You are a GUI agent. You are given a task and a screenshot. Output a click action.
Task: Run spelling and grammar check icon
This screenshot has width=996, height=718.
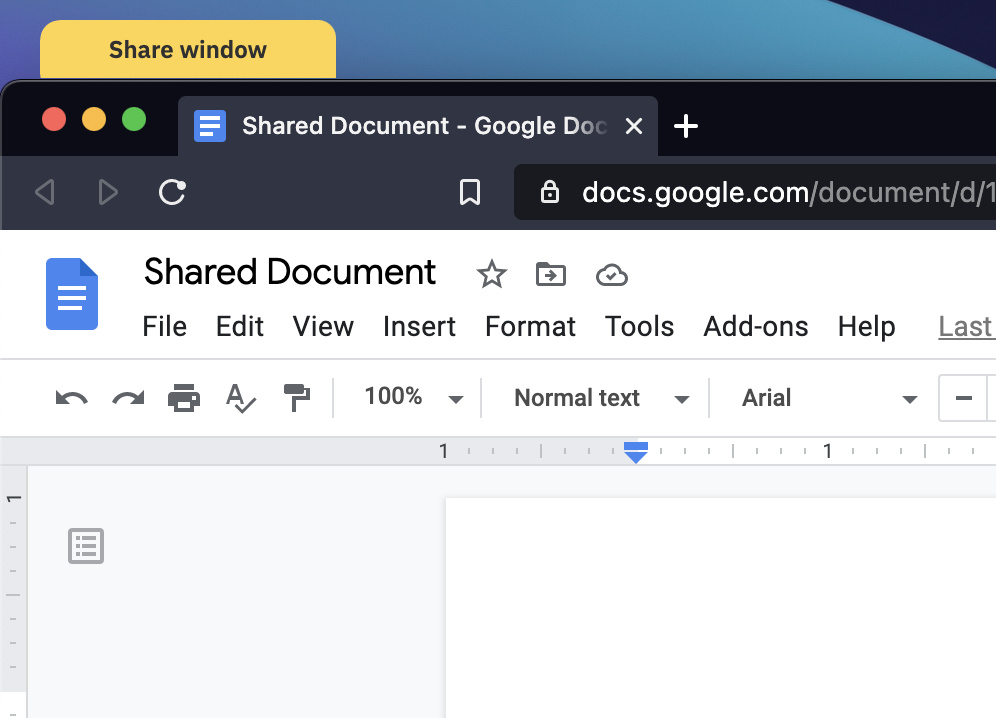tap(240, 398)
